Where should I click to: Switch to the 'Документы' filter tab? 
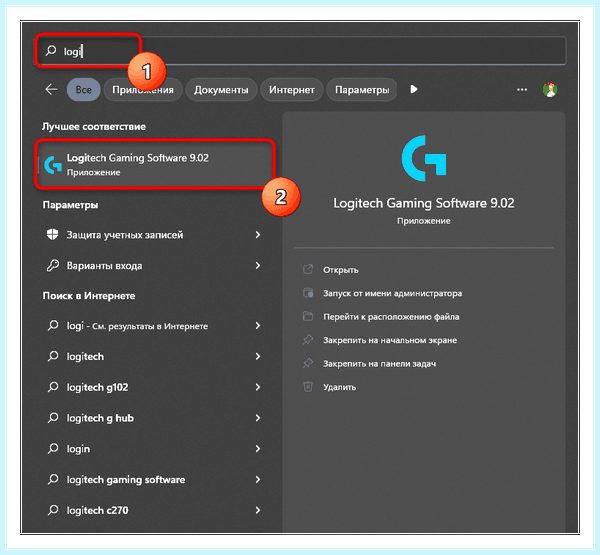pyautogui.click(x=221, y=90)
